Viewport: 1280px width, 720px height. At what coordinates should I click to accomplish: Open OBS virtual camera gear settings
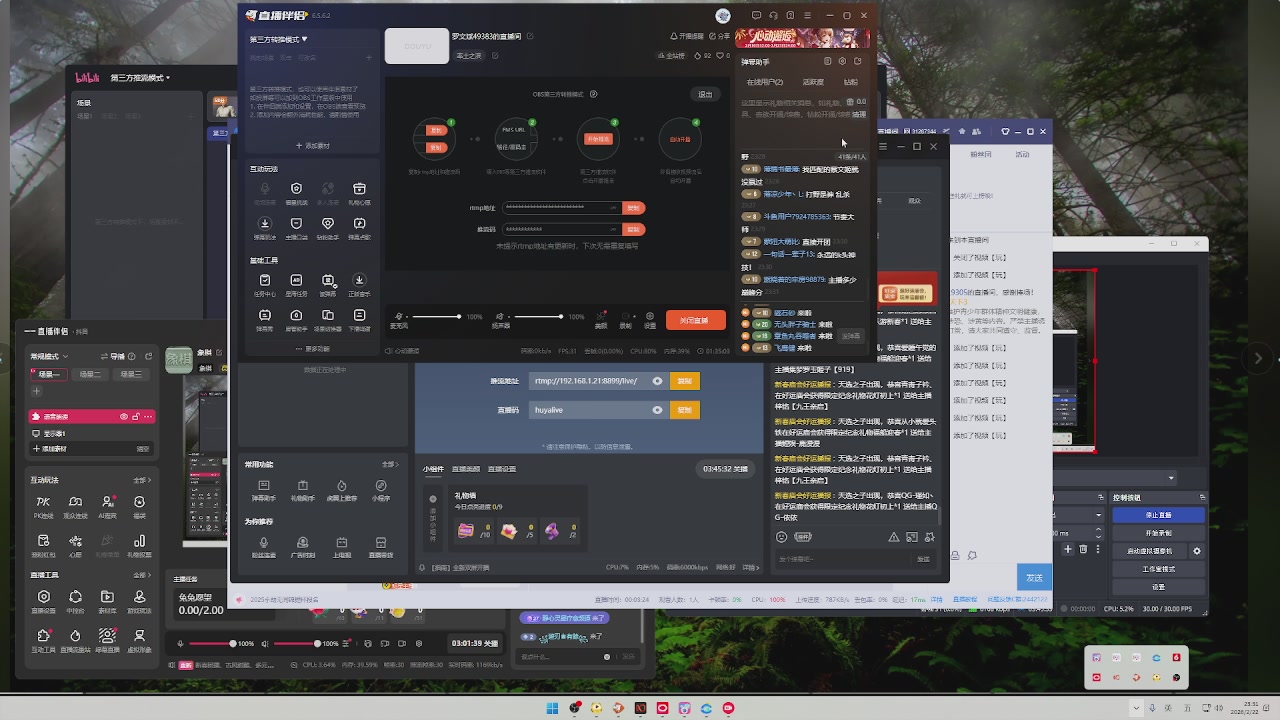tap(1196, 551)
